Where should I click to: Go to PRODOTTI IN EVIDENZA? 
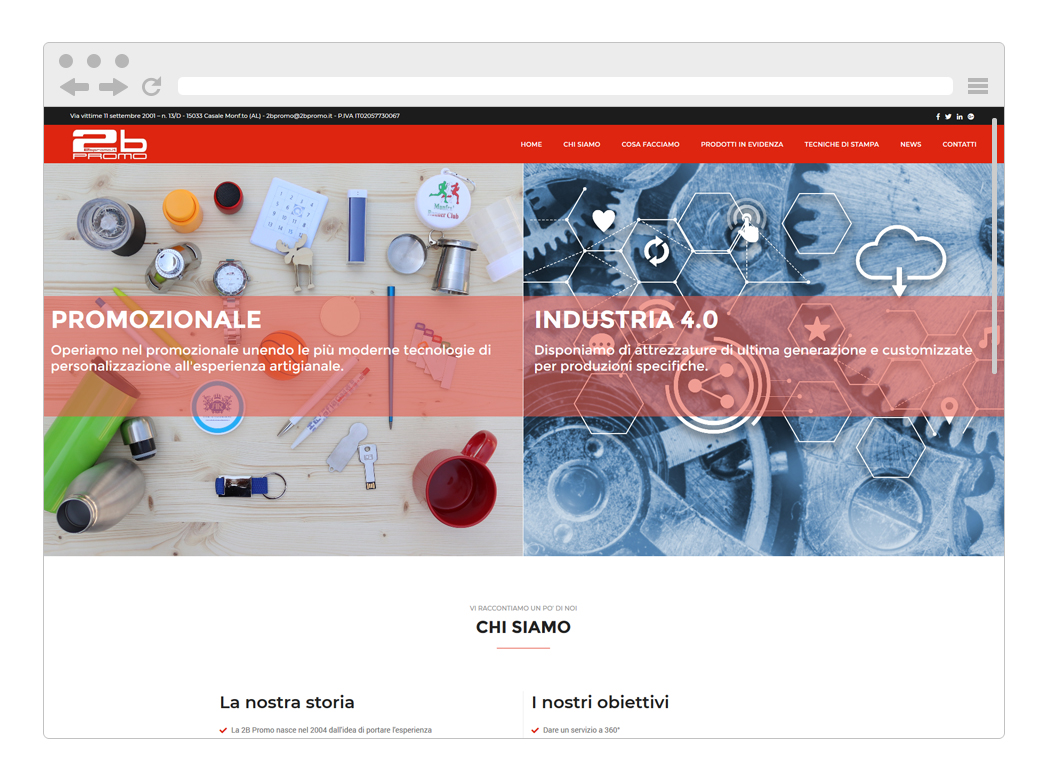coord(742,145)
